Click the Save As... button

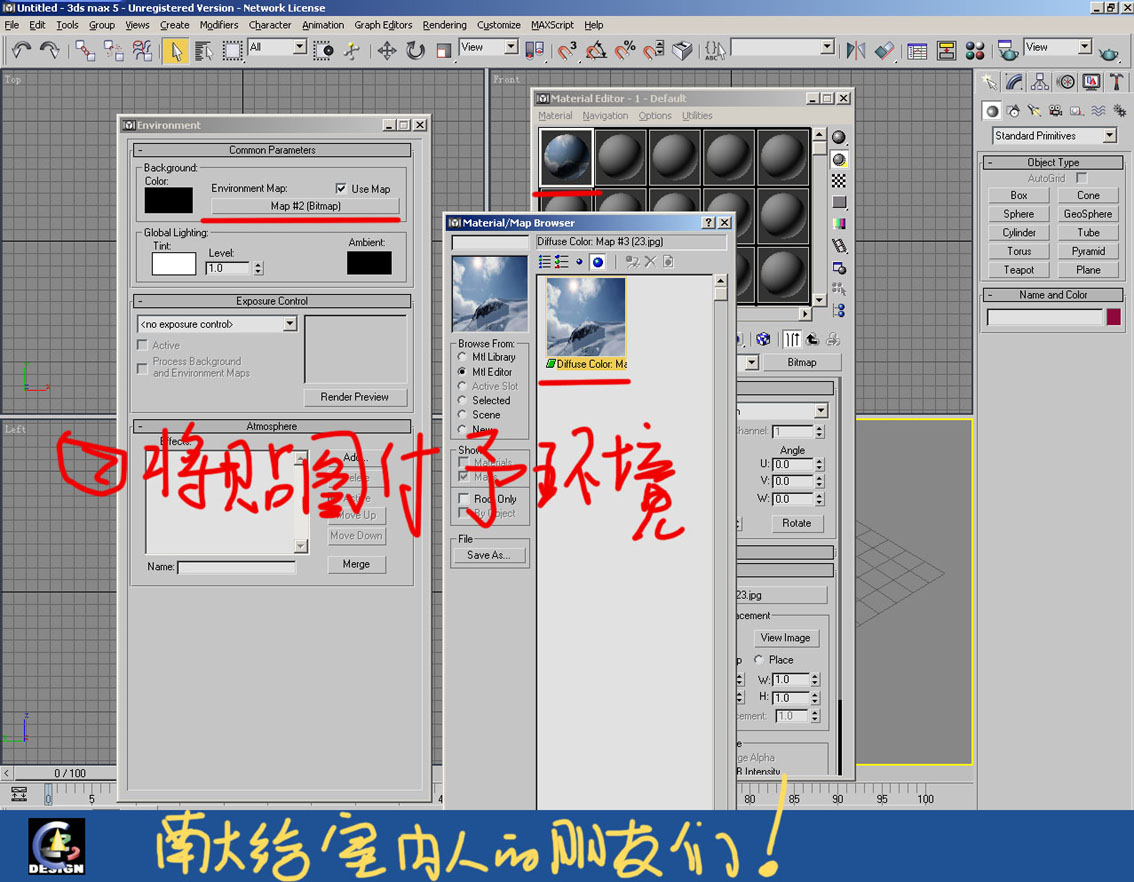pyautogui.click(x=489, y=555)
